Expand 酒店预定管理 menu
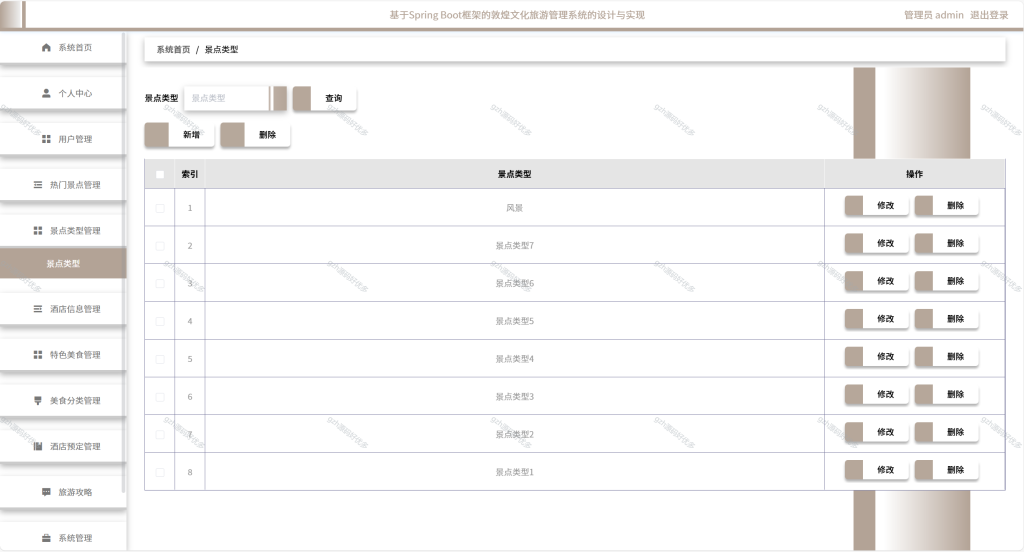 coord(63,446)
